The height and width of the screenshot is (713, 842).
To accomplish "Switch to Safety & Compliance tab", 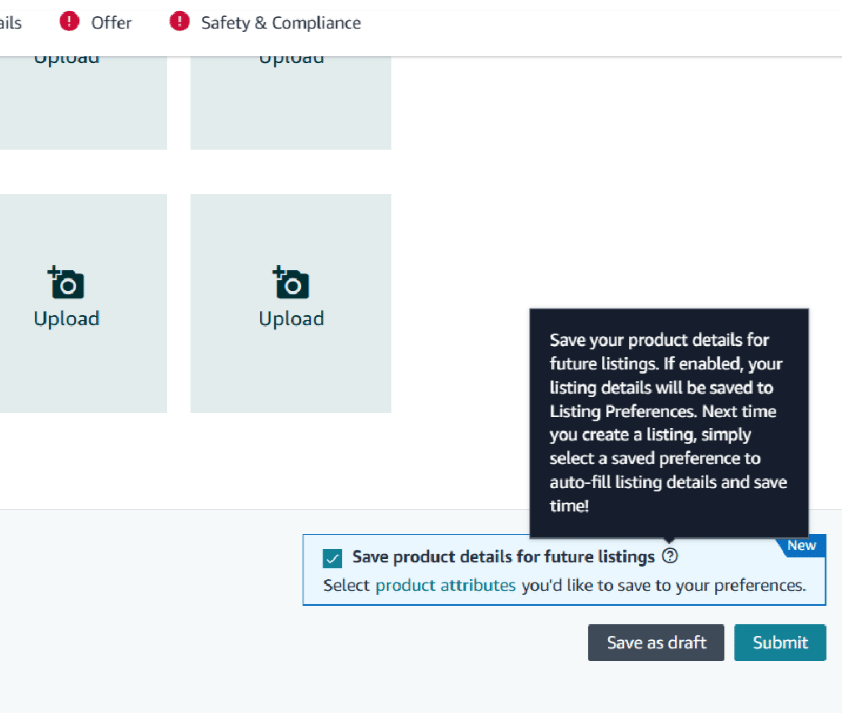I will click(281, 23).
